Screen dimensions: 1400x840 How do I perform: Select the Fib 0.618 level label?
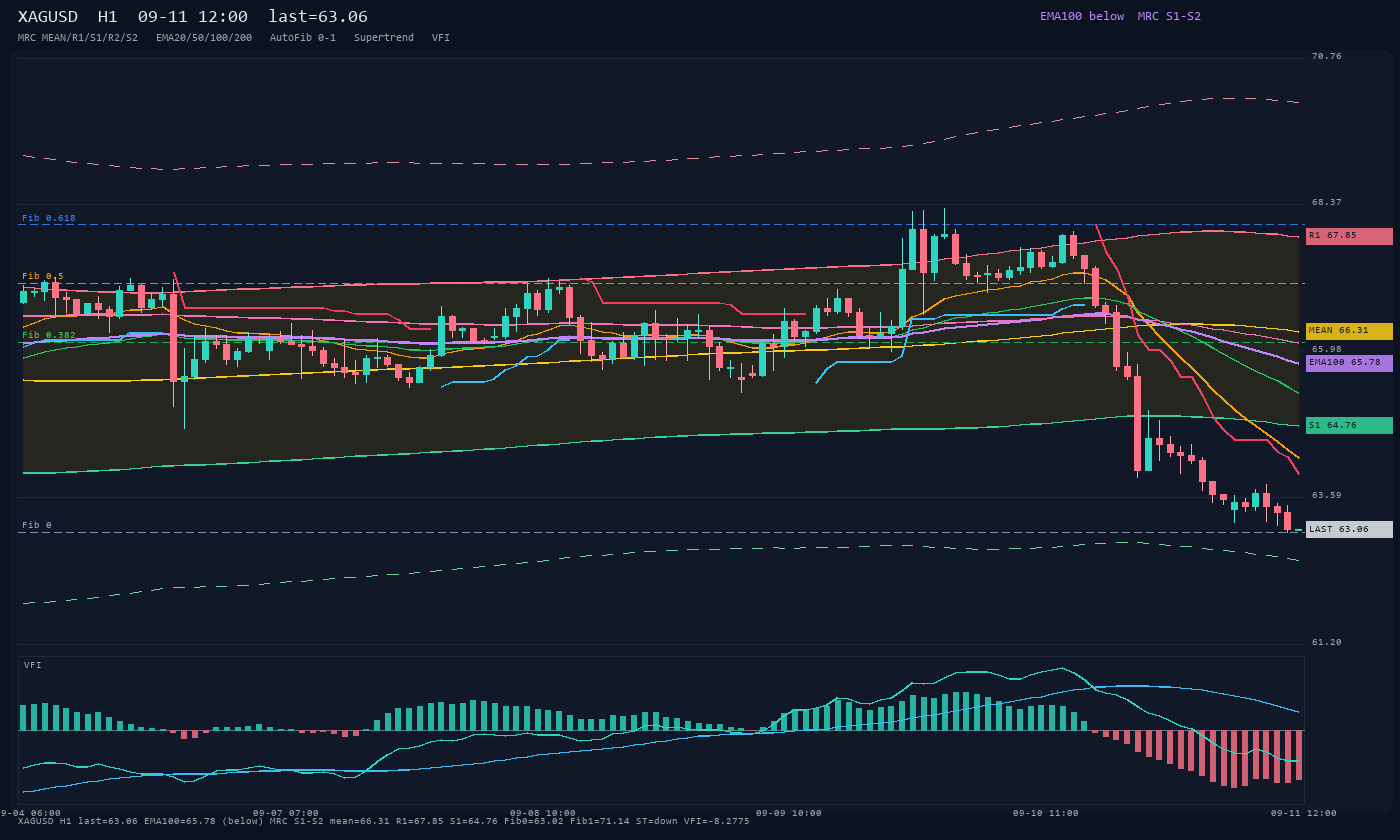49,218
